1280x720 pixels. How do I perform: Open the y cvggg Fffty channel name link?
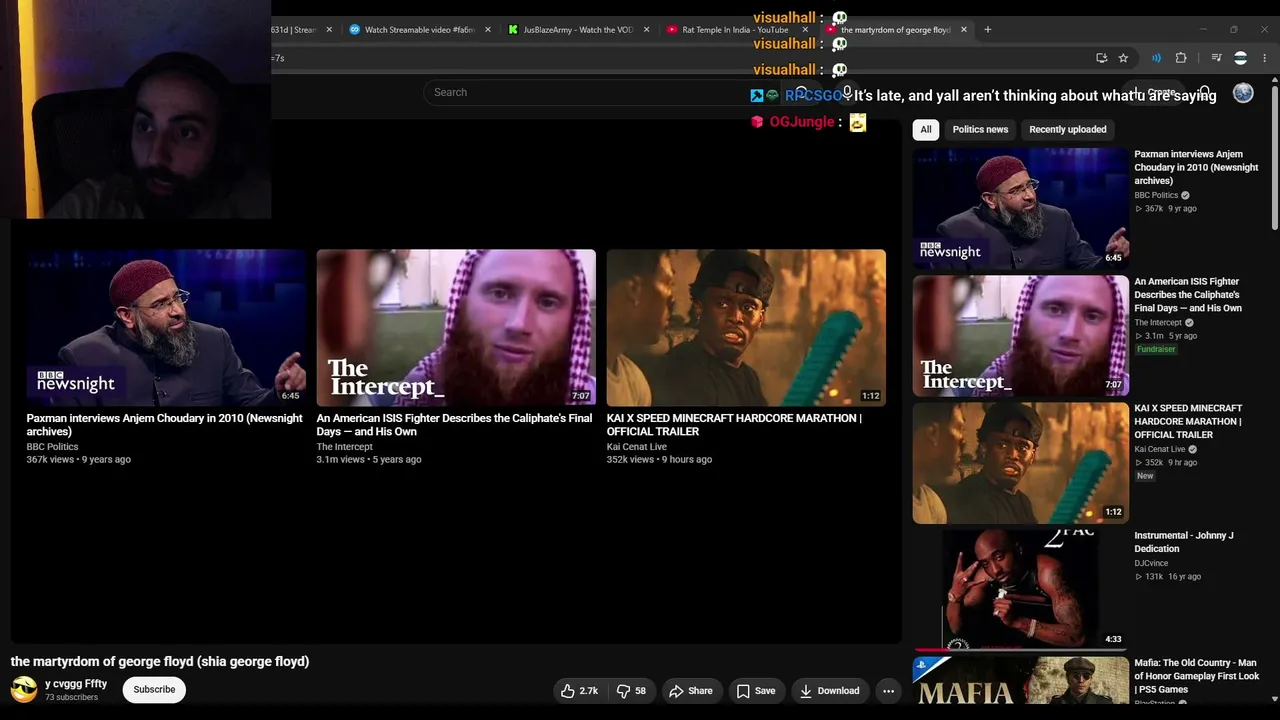(x=76, y=684)
